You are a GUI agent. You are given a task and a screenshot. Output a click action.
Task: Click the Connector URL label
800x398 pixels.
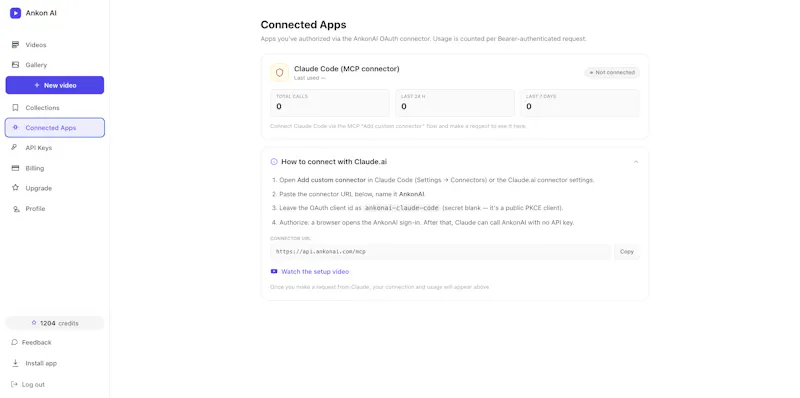coord(290,238)
